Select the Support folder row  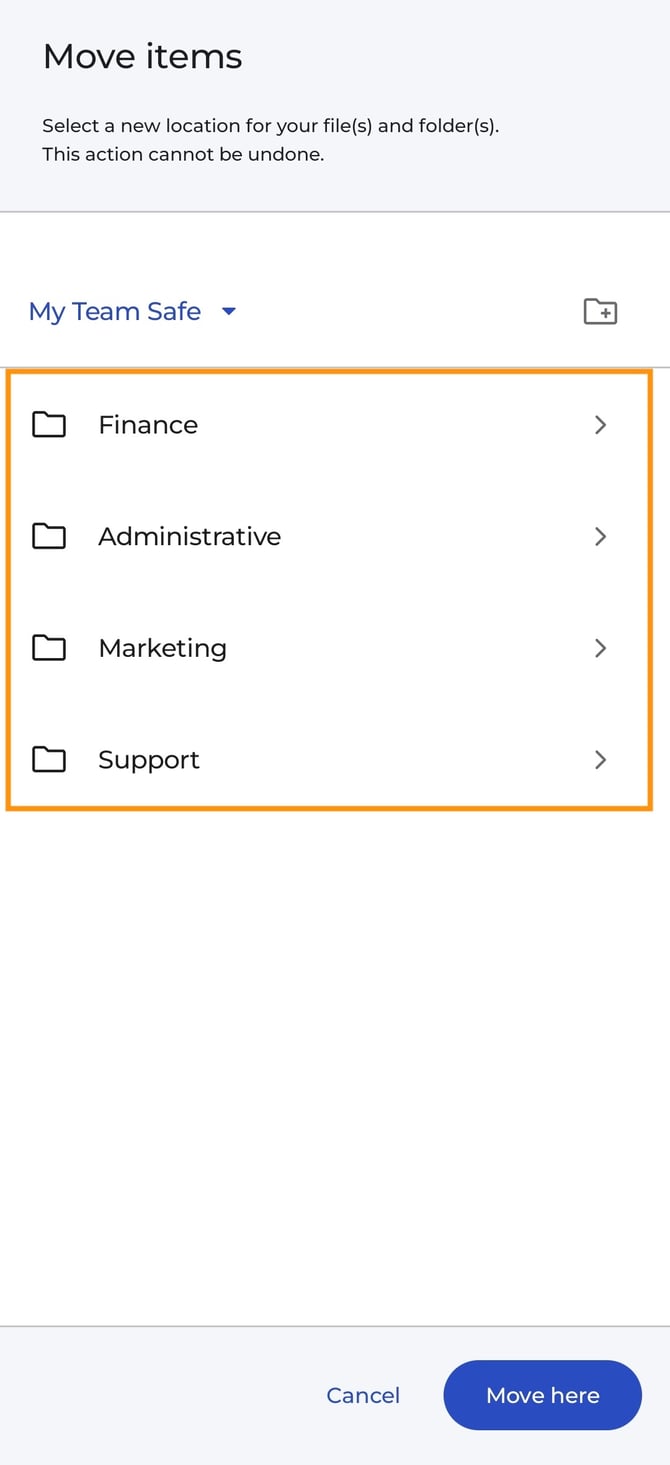coord(300,759)
